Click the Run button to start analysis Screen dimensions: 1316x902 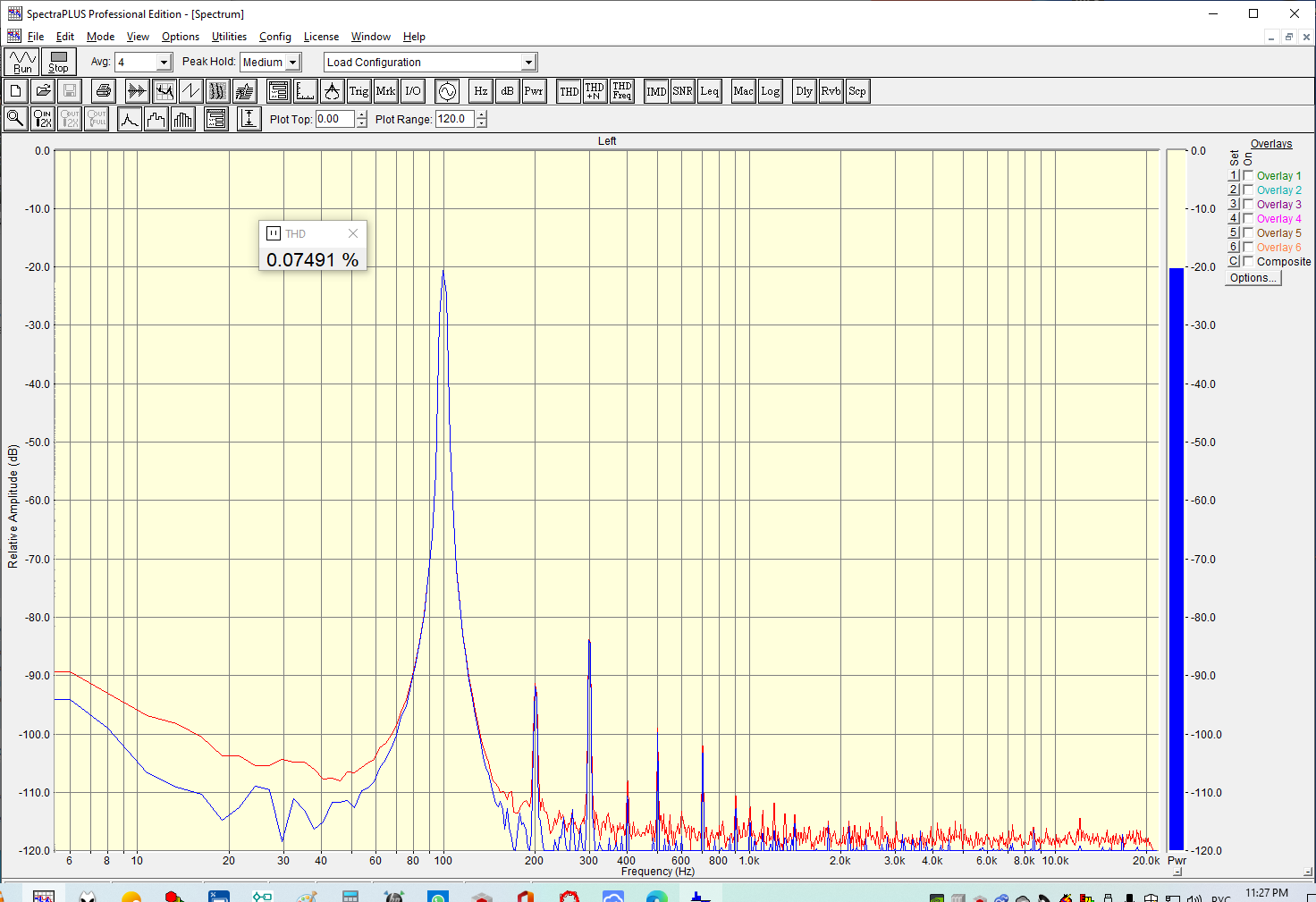[x=21, y=62]
